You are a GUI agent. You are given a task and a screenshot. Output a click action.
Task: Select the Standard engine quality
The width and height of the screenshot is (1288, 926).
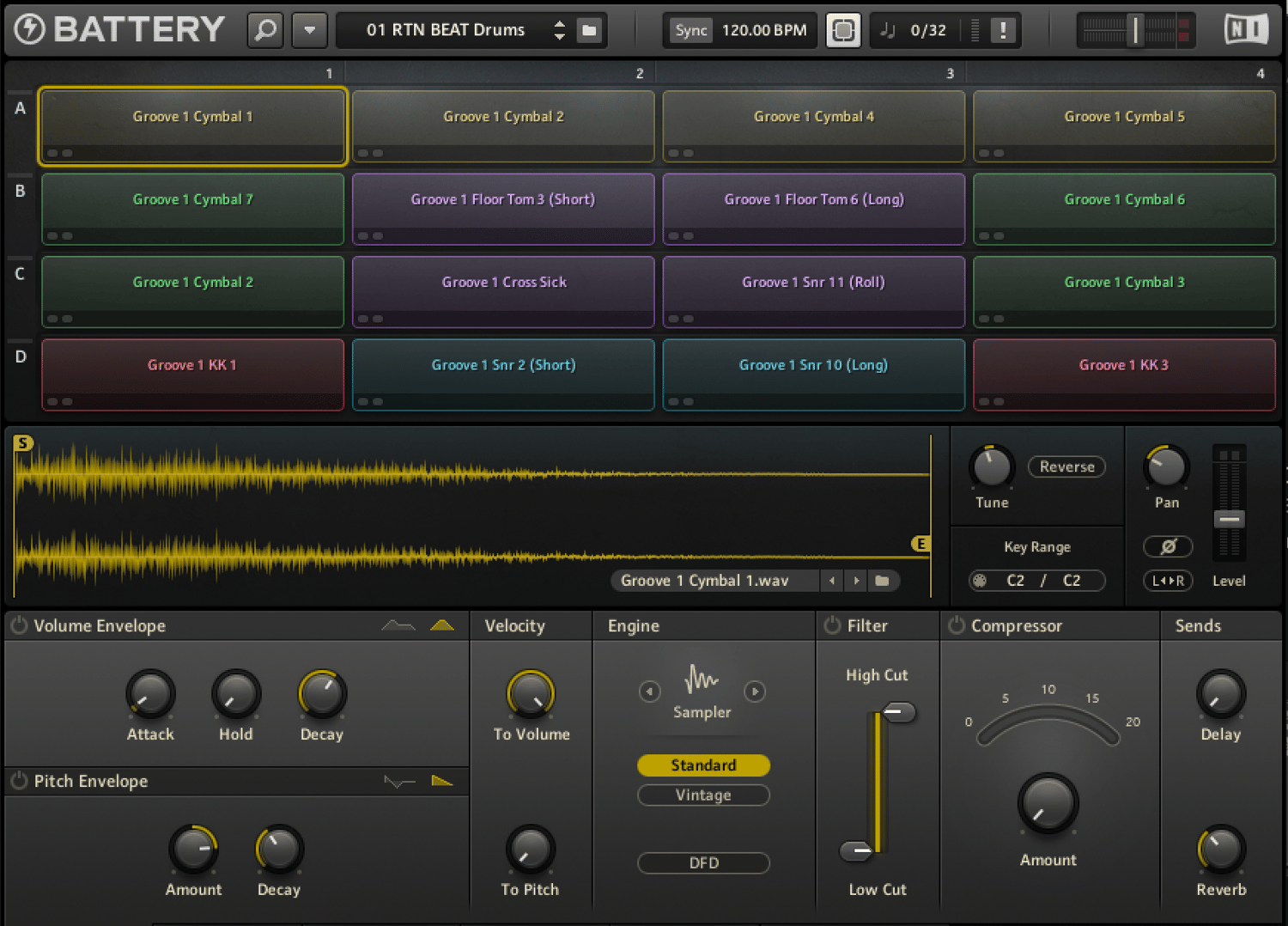(x=703, y=765)
